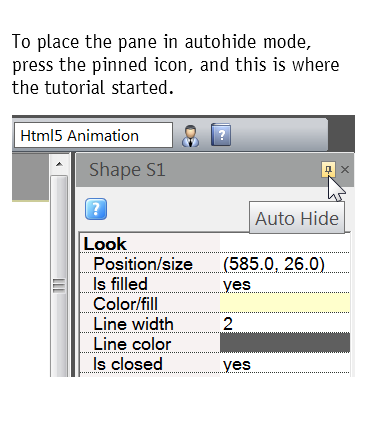This screenshot has width=366, height=422.
Task: Open the help book icon in toolbar
Action: pyautogui.click(x=221, y=135)
